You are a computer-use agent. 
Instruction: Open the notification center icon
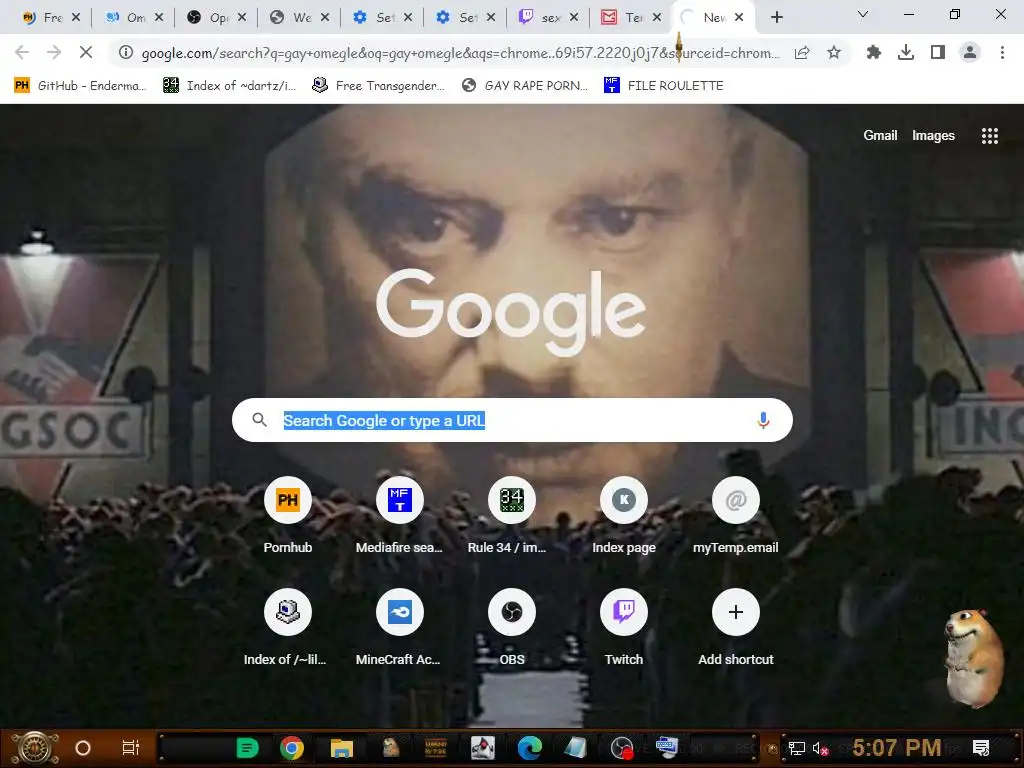981,748
